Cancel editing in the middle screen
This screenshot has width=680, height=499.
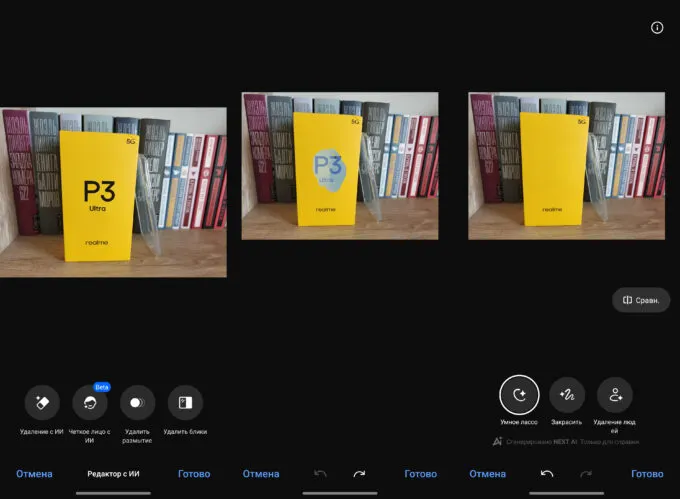coord(261,474)
